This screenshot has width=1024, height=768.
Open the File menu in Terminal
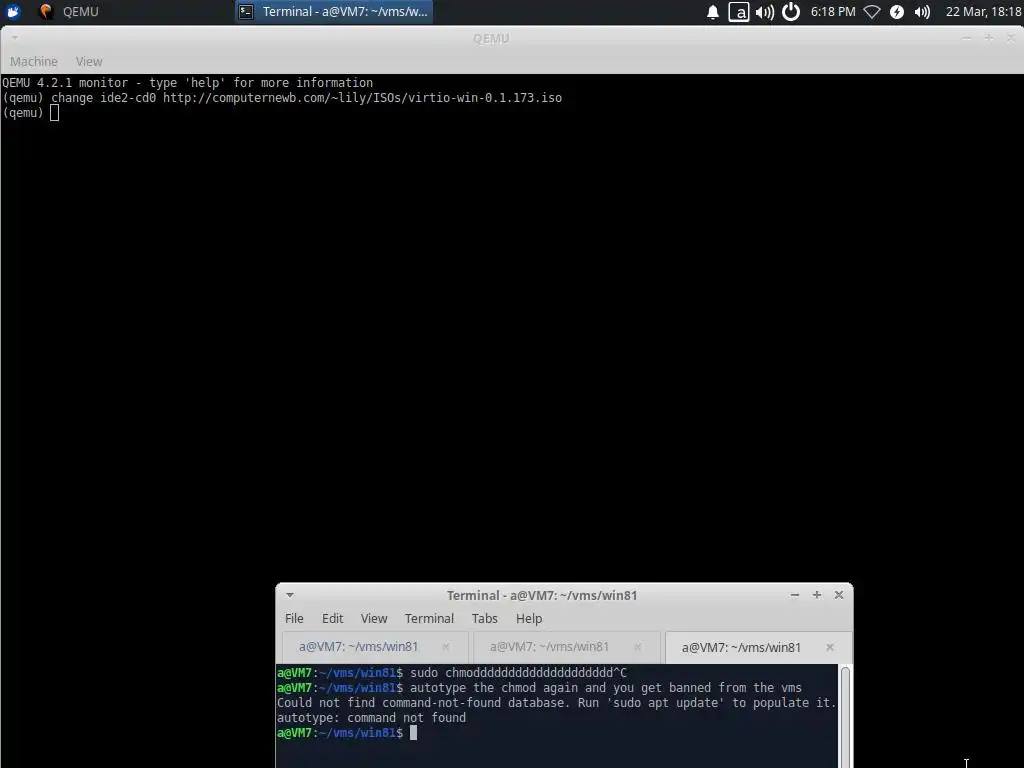pyautogui.click(x=294, y=618)
